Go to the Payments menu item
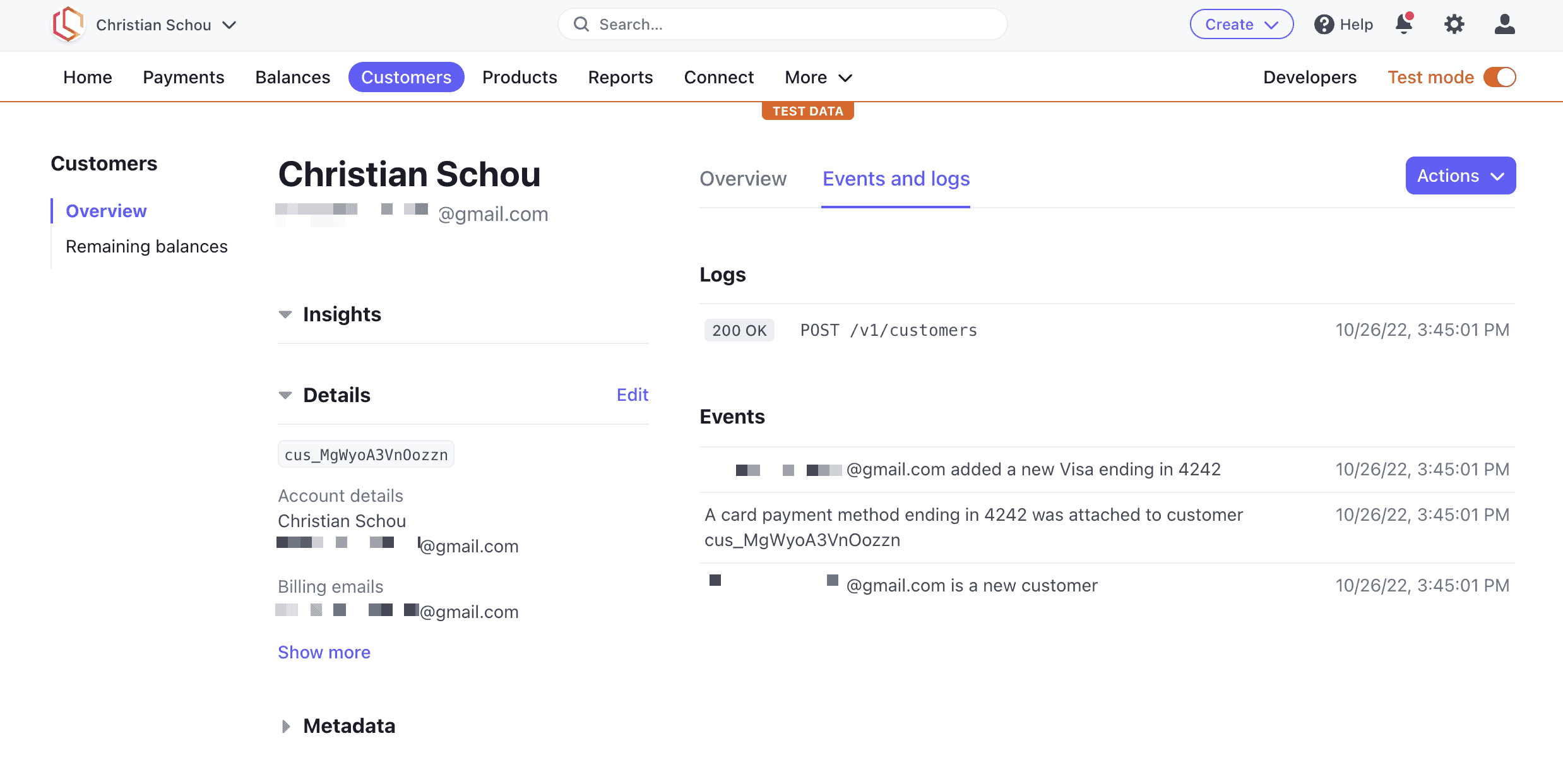This screenshot has width=1563, height=784. point(184,77)
